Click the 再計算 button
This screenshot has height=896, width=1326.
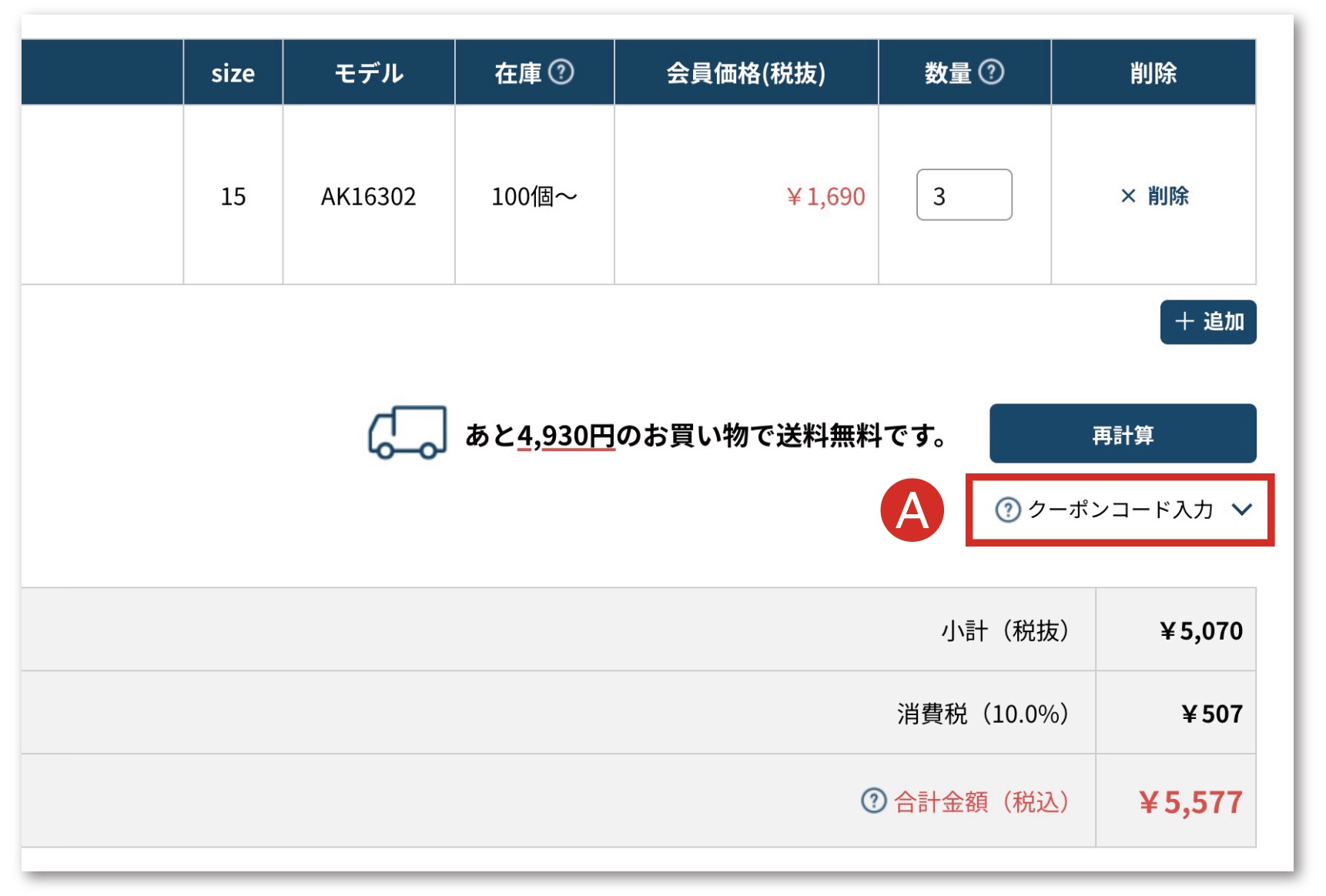point(1123,434)
